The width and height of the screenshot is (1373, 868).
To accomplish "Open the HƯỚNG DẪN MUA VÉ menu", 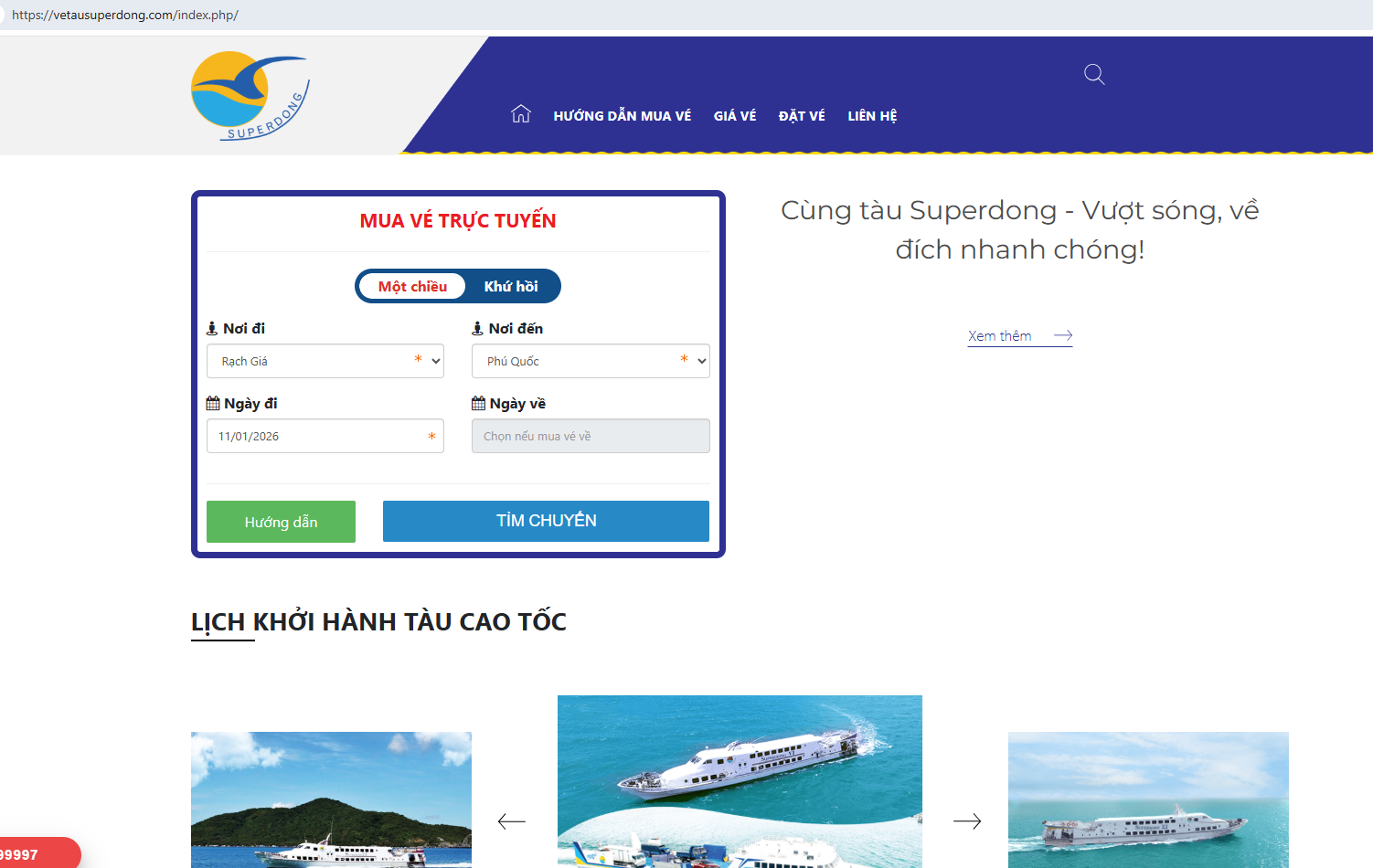I will click(623, 116).
